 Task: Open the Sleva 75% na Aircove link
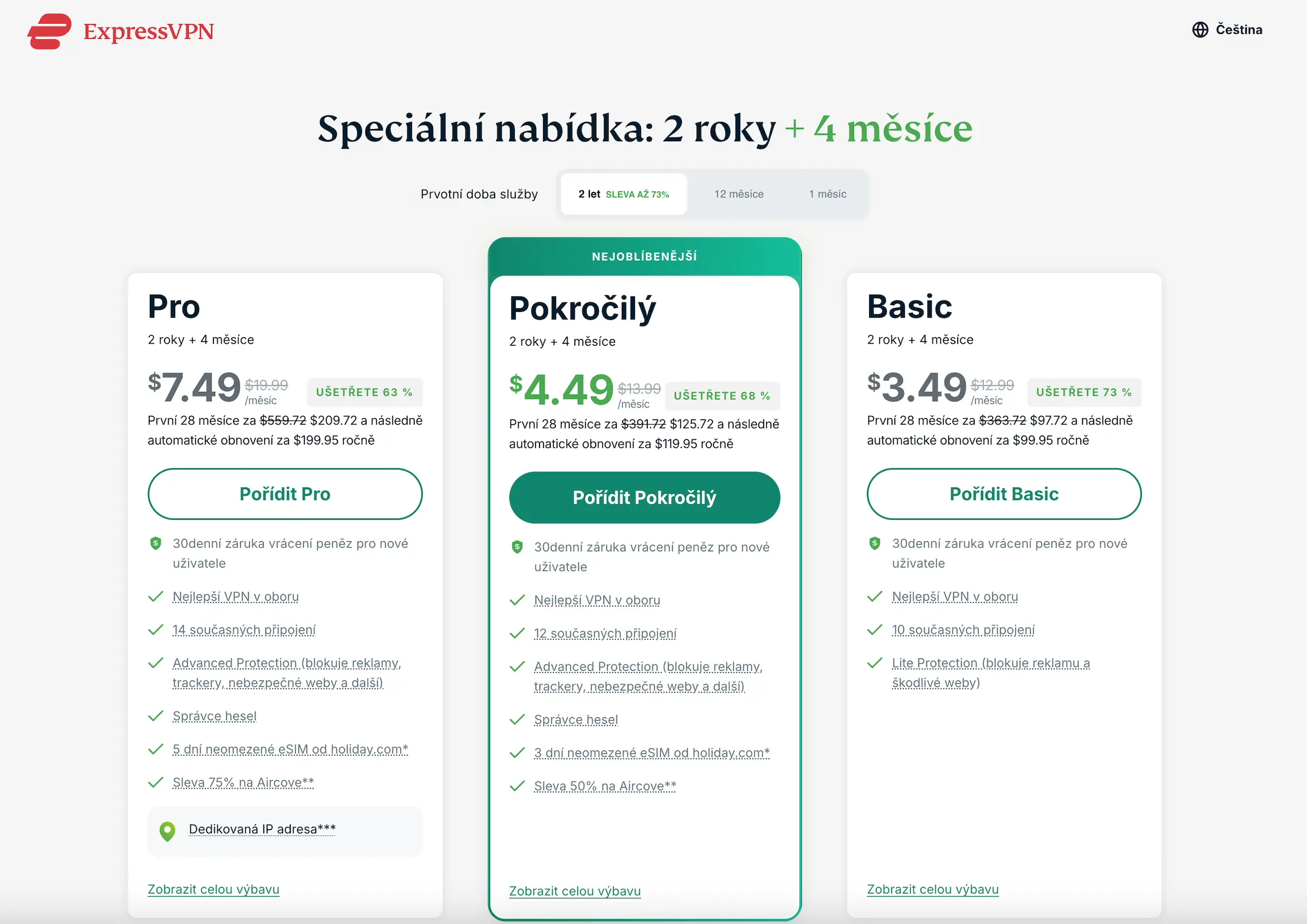click(x=243, y=782)
